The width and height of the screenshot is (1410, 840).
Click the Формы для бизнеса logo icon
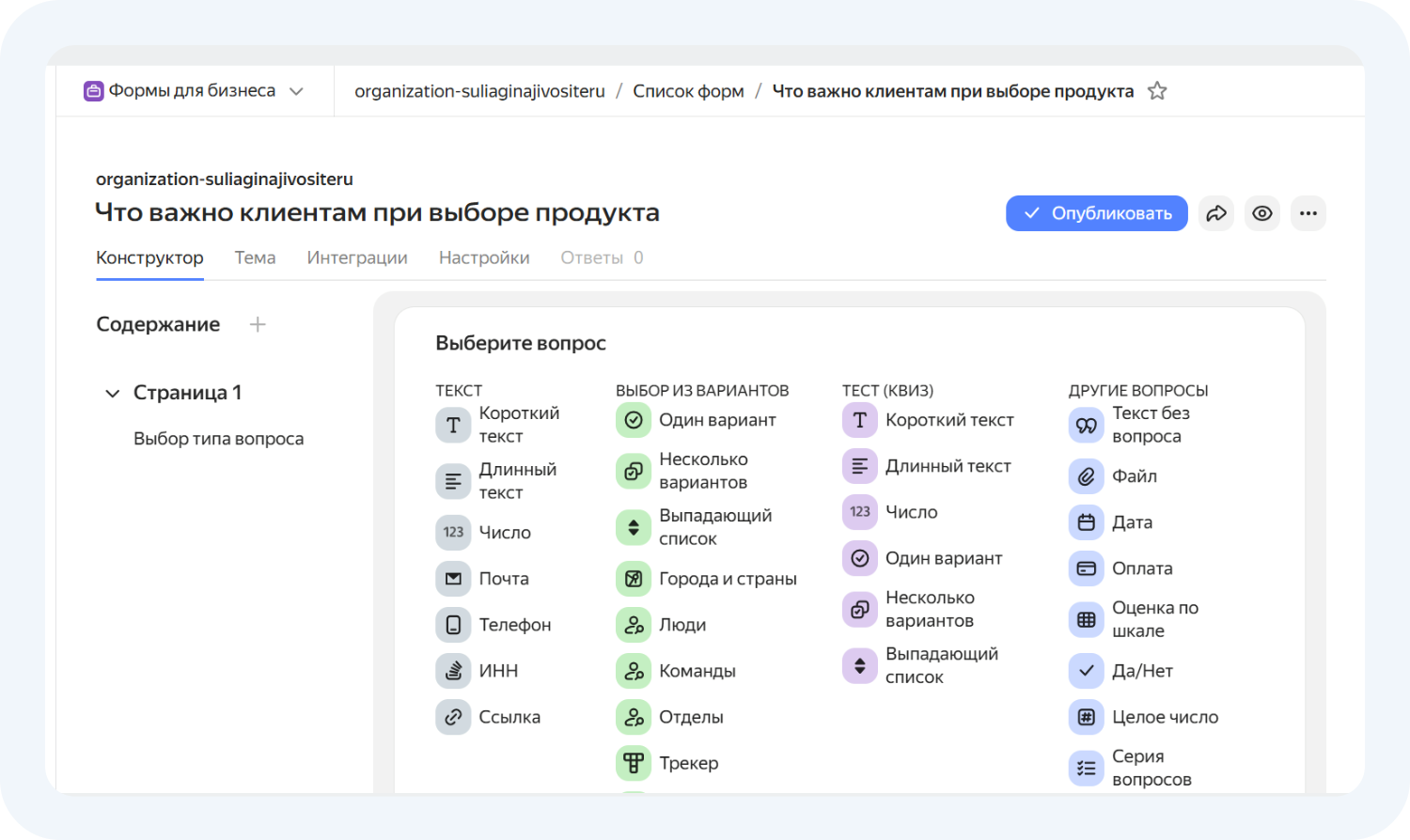94,91
